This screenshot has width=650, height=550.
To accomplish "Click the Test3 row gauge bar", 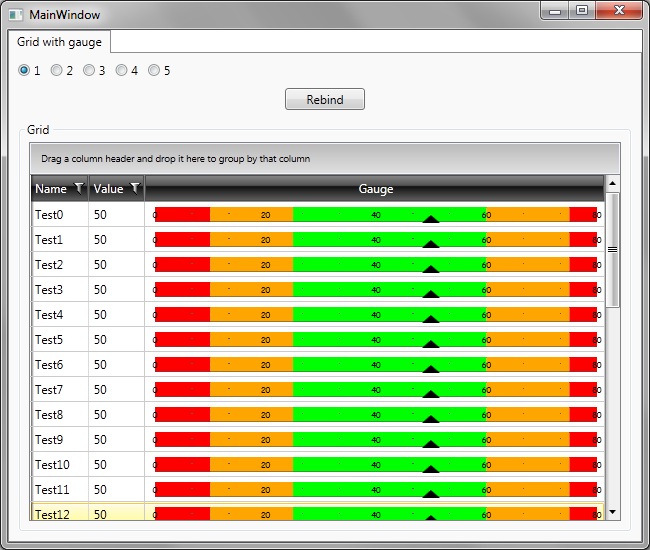I will pos(376,289).
